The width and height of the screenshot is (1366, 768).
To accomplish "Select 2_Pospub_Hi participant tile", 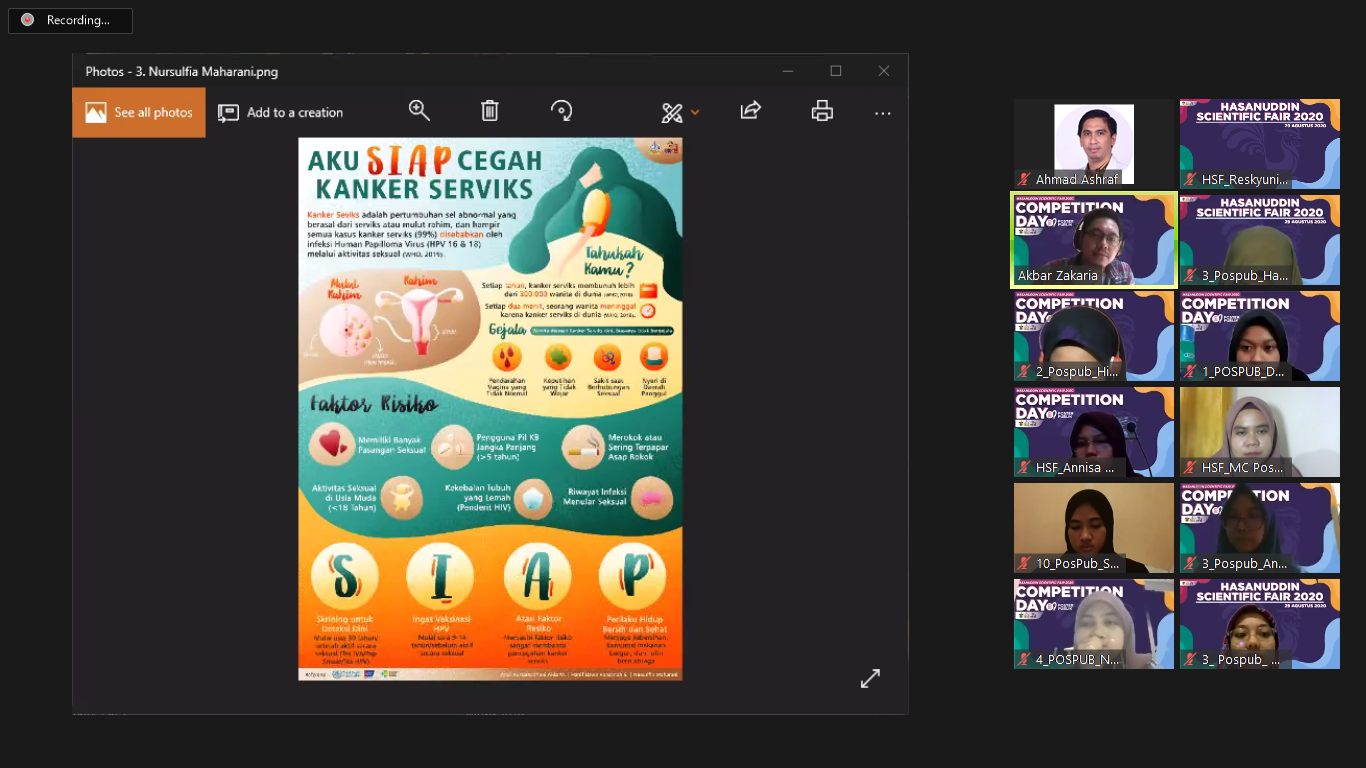I will [1094, 336].
